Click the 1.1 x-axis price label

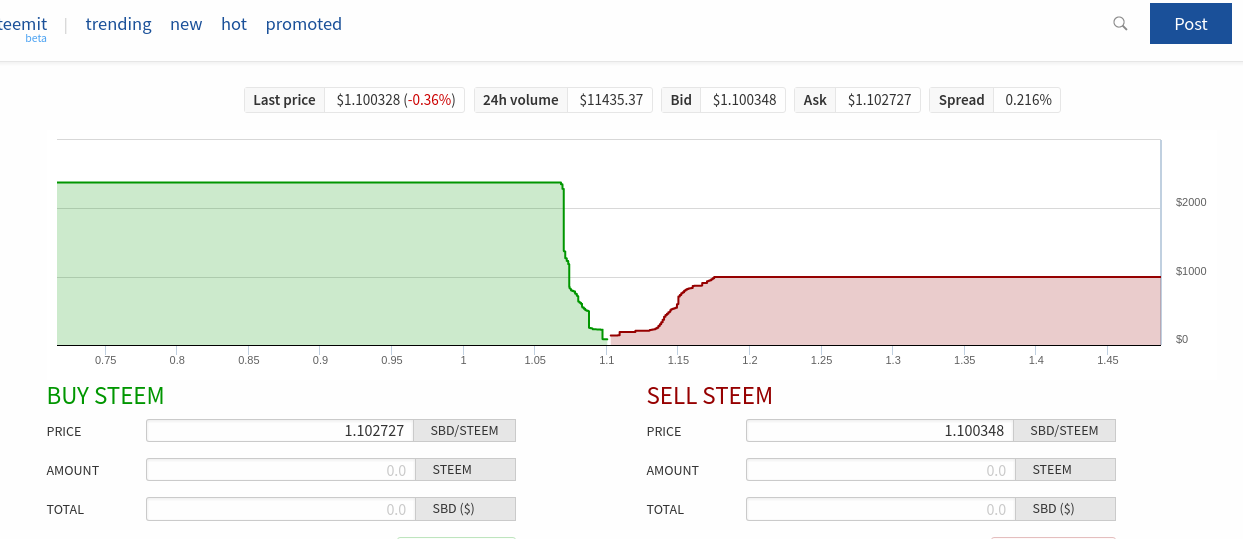tap(606, 359)
